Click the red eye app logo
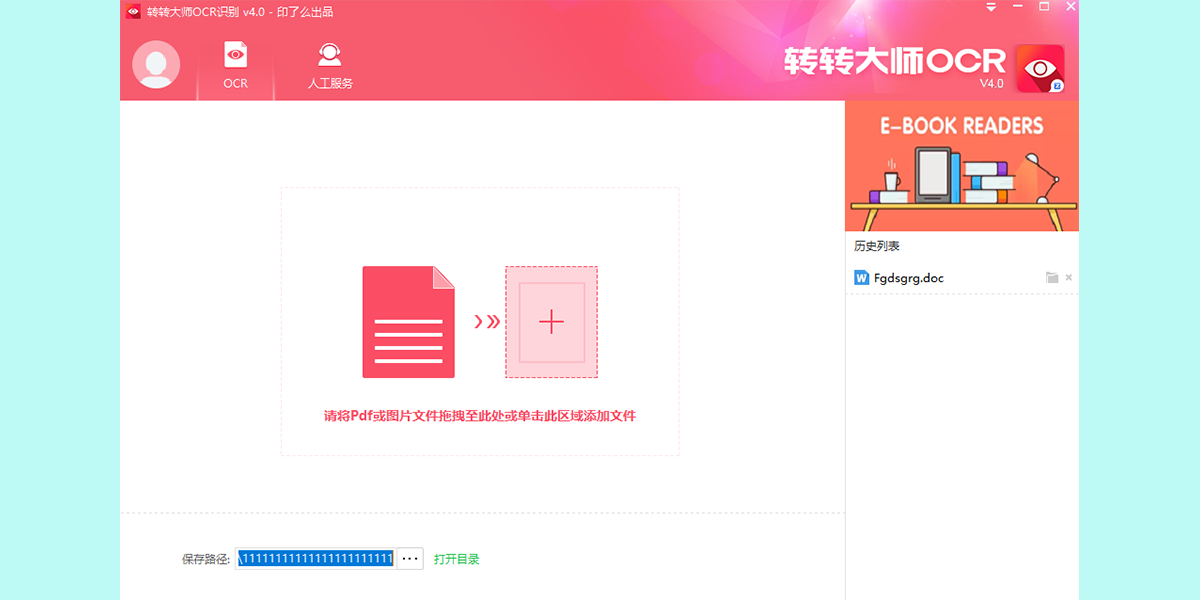1200x600 pixels. coord(1040,68)
